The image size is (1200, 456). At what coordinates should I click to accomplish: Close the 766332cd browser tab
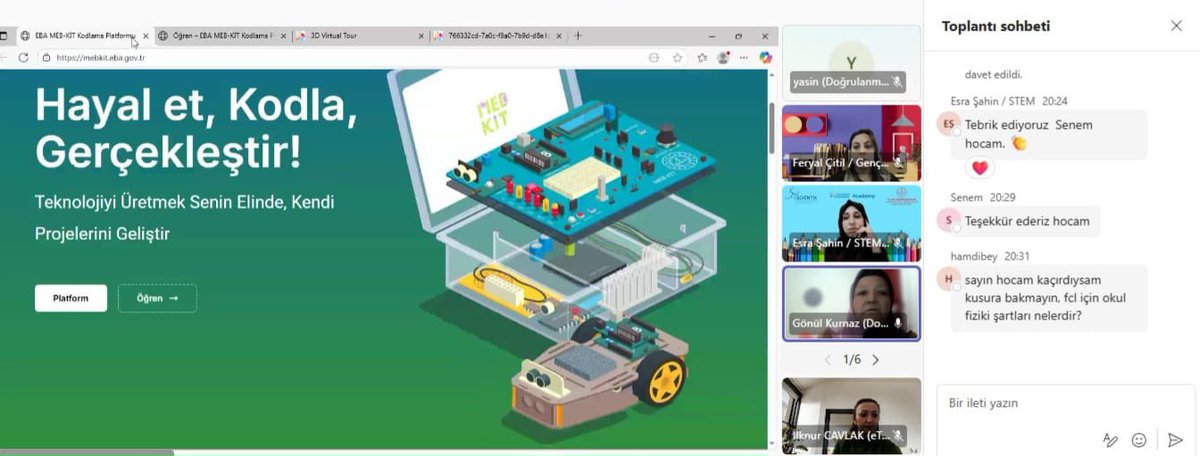coord(560,36)
